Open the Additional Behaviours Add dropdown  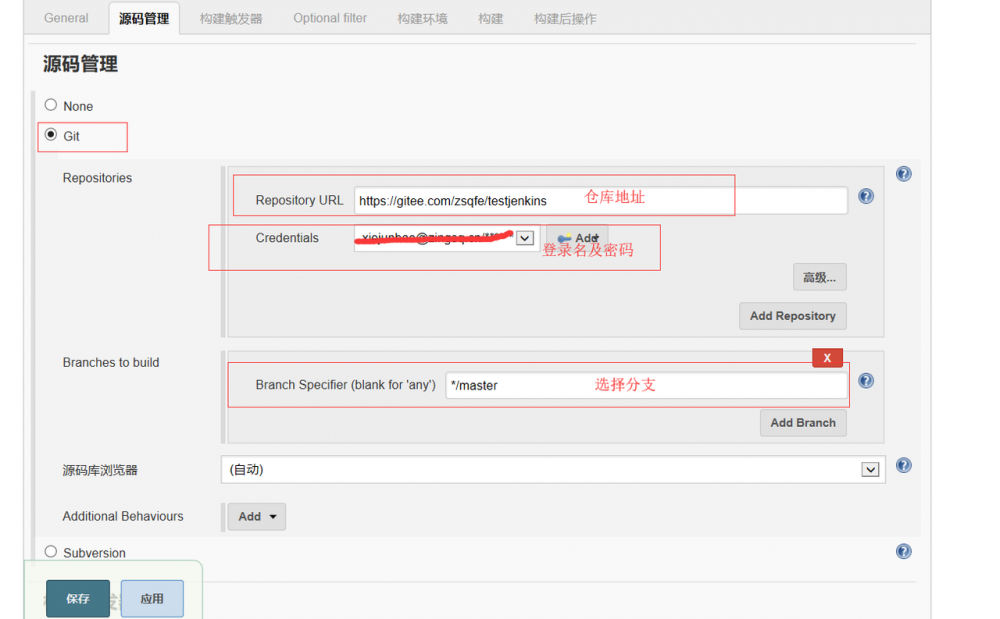(256, 516)
